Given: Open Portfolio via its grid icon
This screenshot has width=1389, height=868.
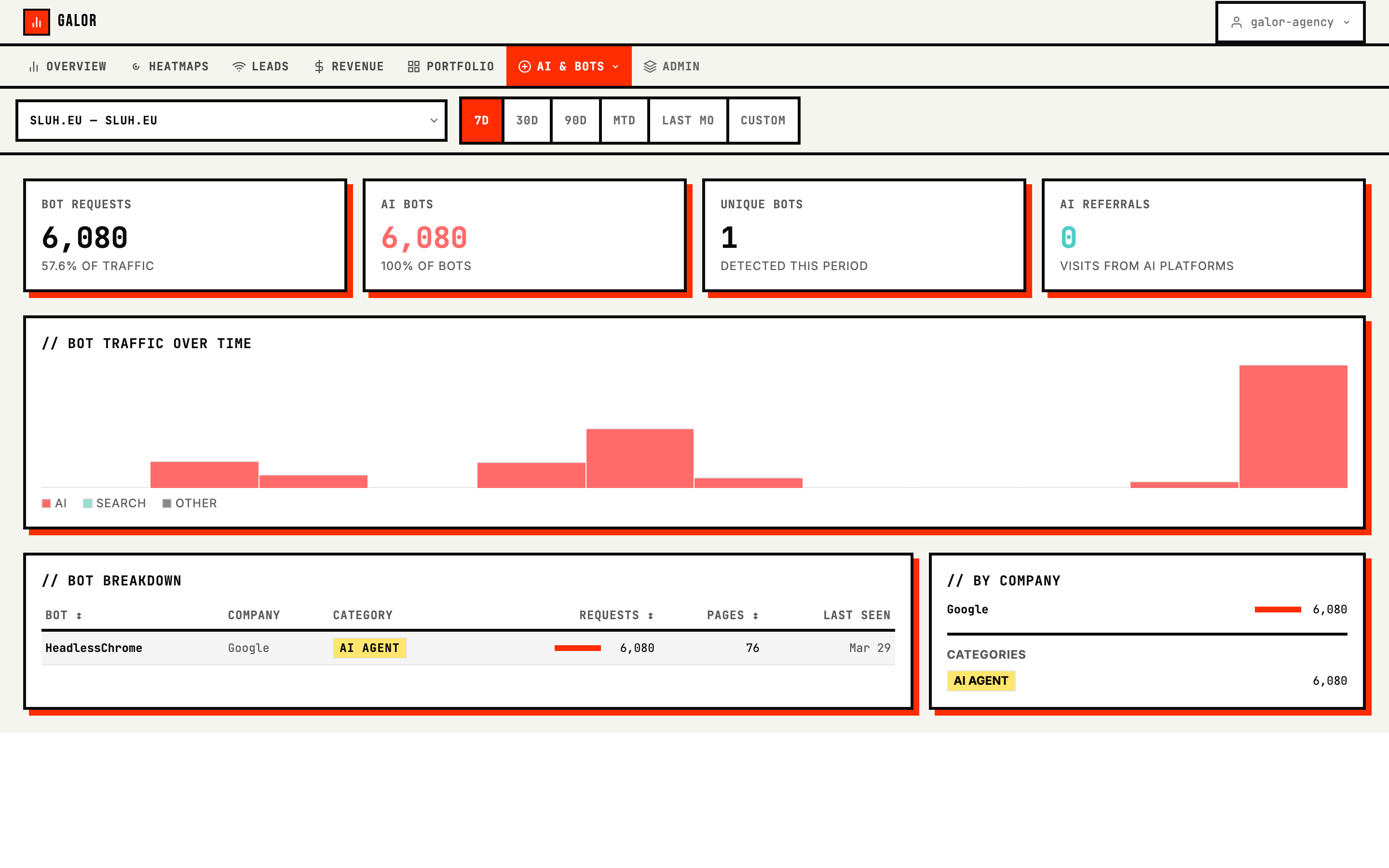Looking at the screenshot, I should coord(413,66).
